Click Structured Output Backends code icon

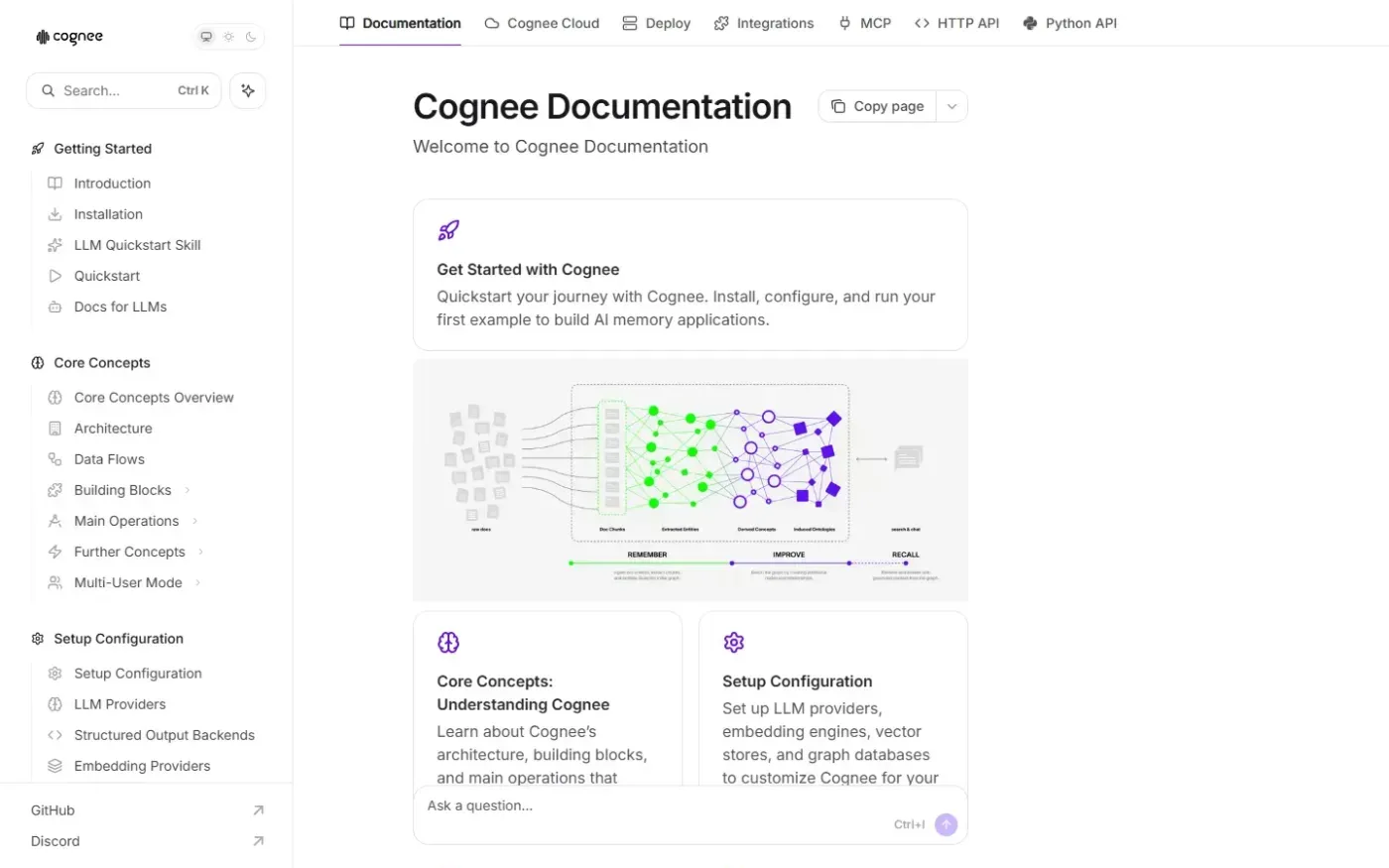(x=56, y=735)
